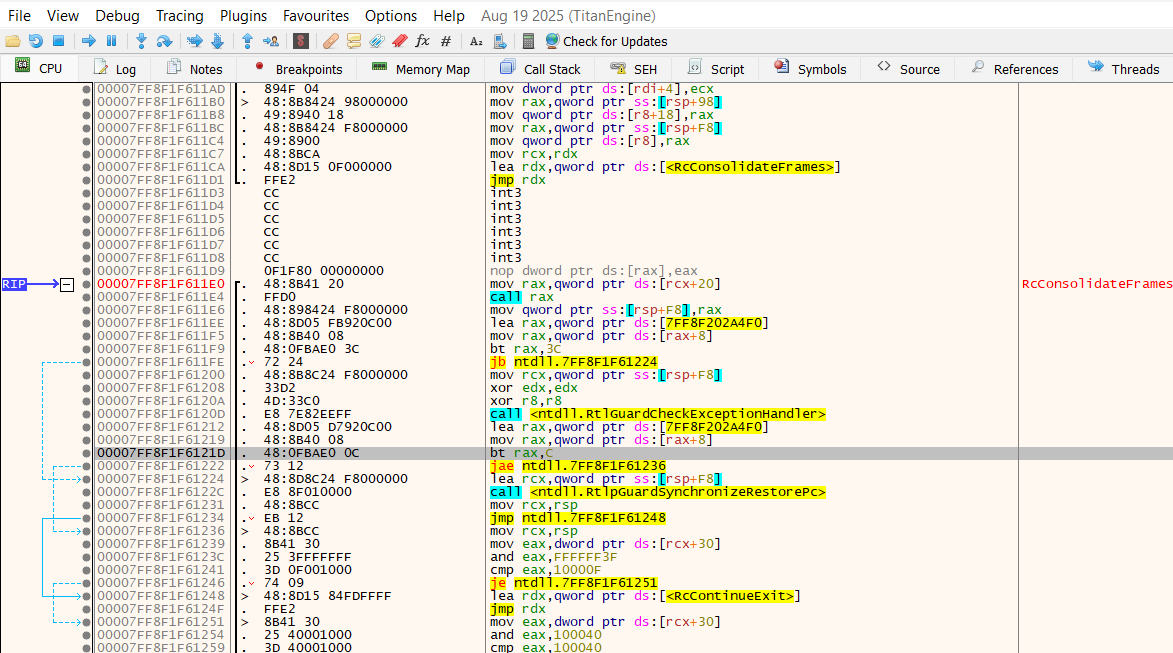Click the Trace Over icon
Screen dimensions: 1173x653
pyautogui.click(x=218, y=41)
